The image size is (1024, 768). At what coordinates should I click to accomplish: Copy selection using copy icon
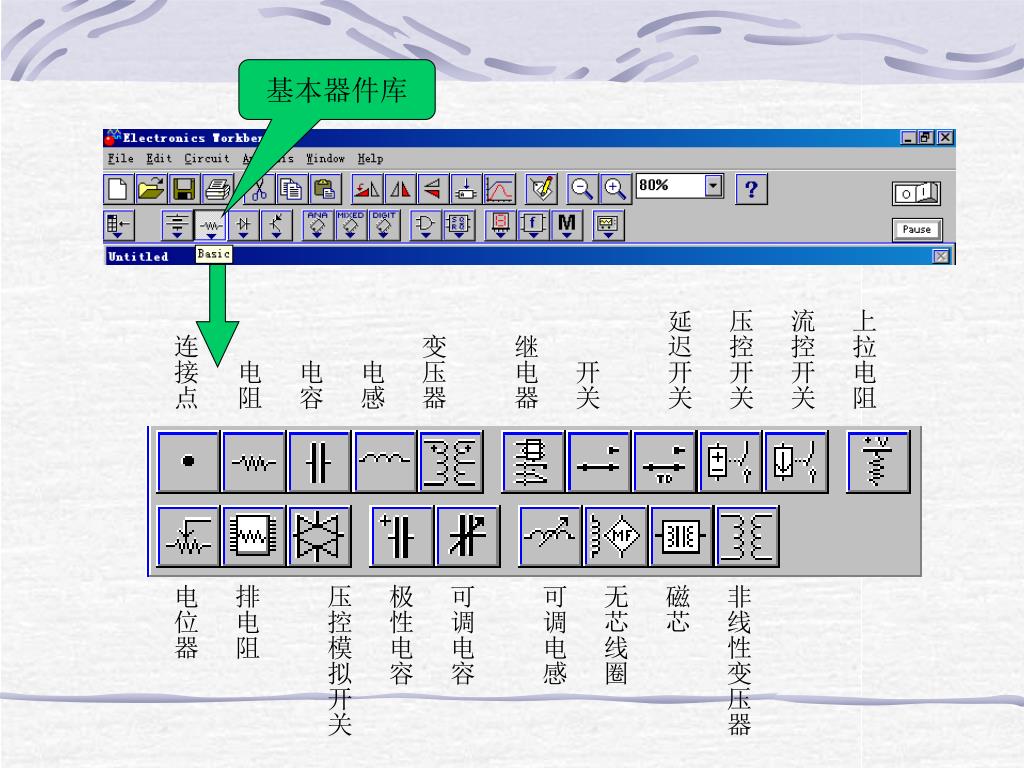pyautogui.click(x=291, y=189)
